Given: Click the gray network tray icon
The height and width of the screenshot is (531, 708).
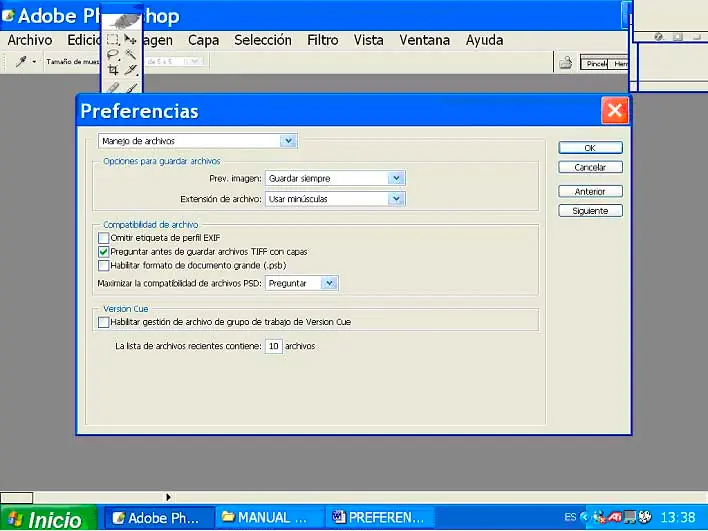Looking at the screenshot, I should tap(630, 517).
